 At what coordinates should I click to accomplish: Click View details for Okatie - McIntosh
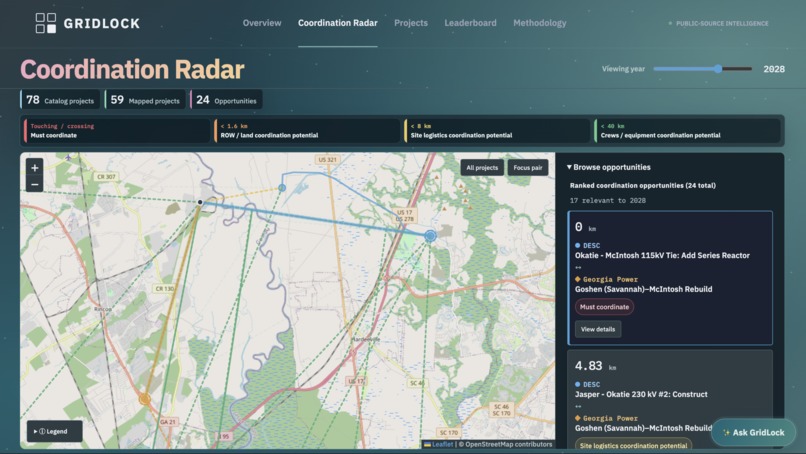pos(598,329)
